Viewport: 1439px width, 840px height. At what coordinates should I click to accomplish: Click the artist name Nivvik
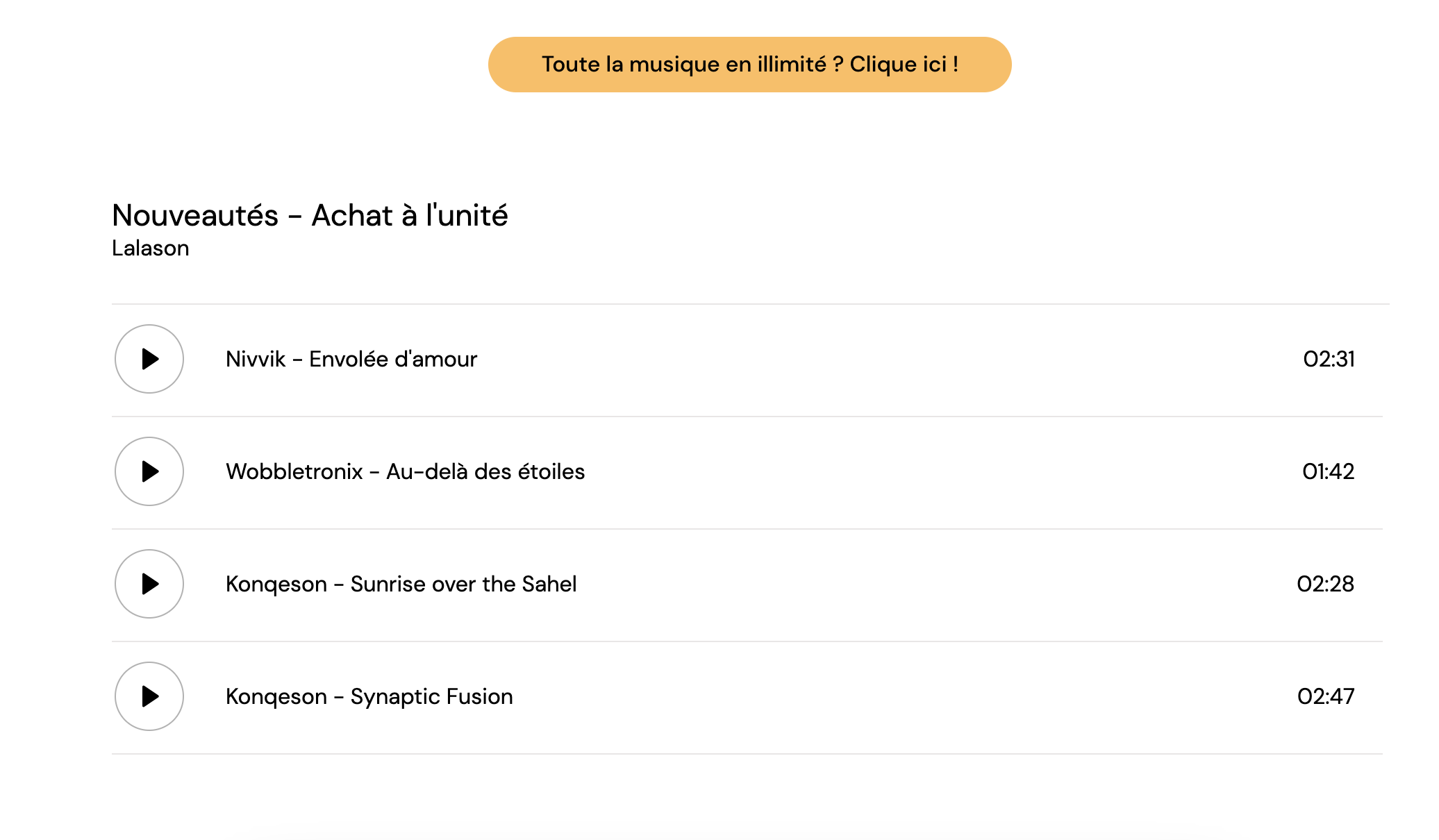256,359
